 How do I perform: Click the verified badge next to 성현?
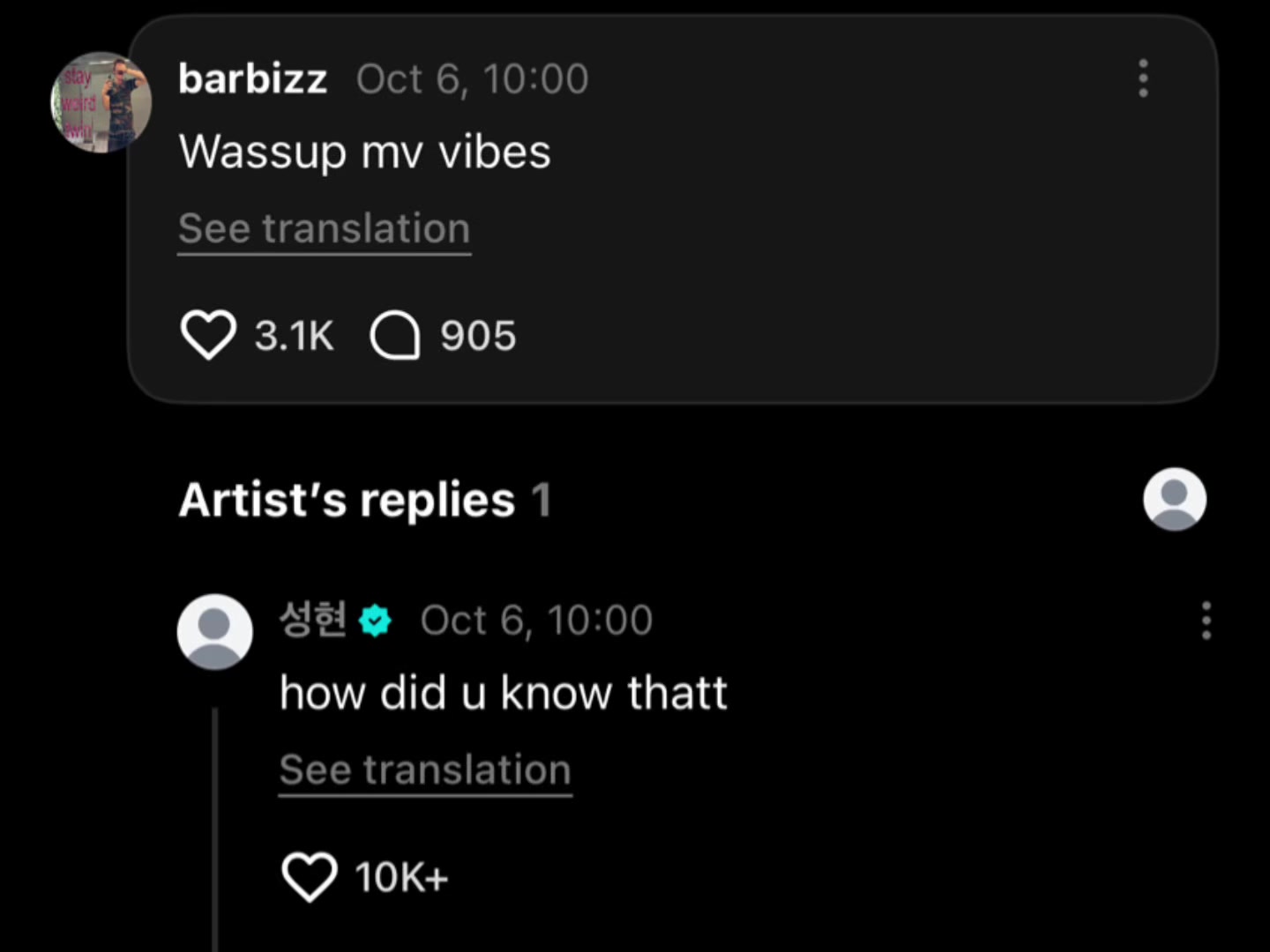376,621
